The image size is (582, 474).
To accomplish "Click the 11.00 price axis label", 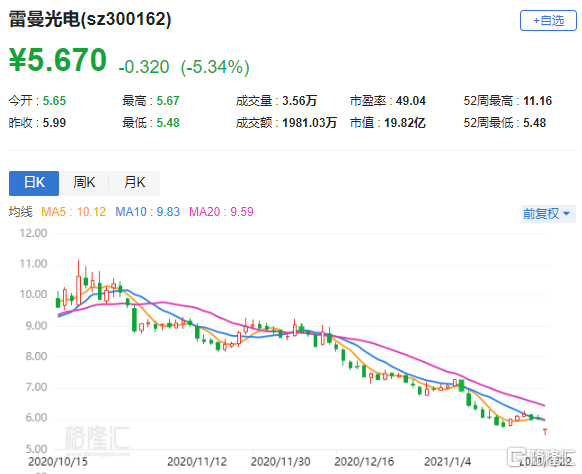I will (x=33, y=264).
